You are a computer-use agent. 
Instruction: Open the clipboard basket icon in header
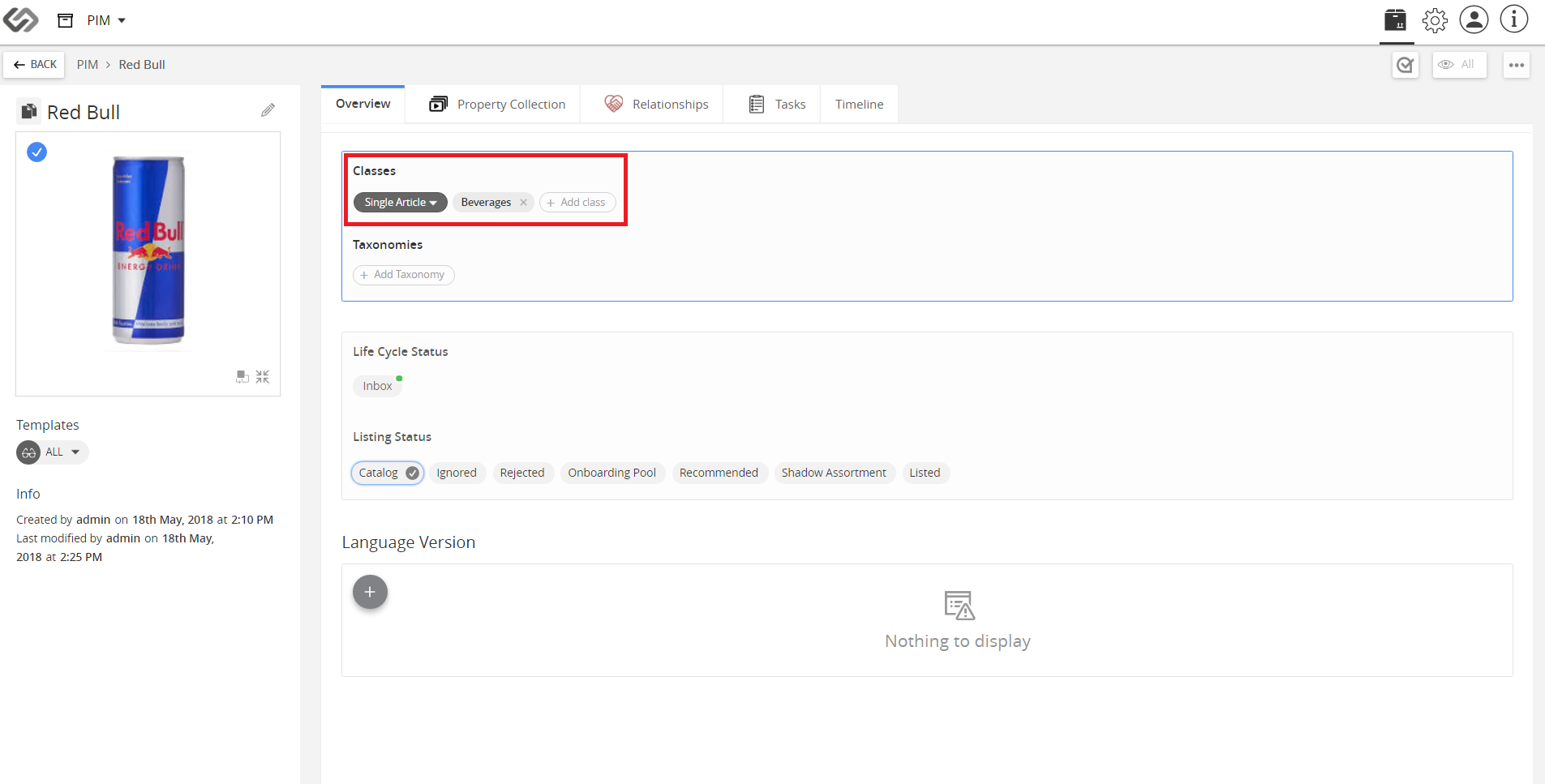click(1396, 19)
